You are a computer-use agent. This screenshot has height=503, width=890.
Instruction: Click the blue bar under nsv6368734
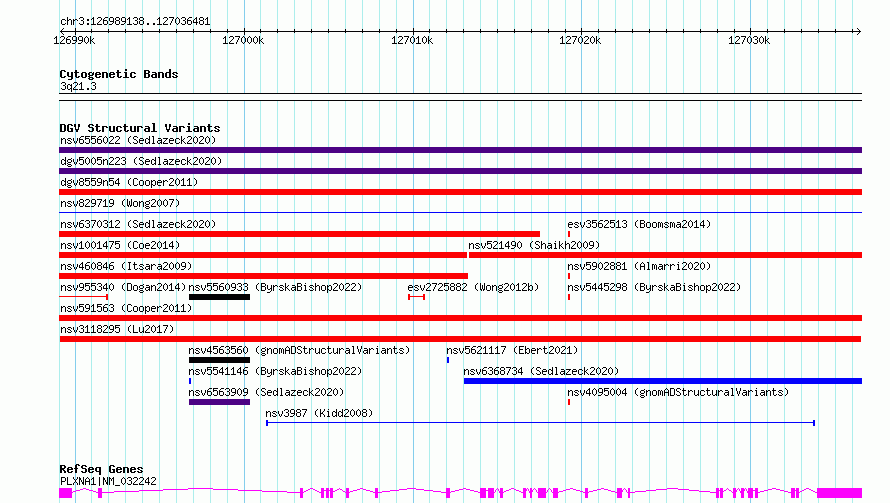pos(663,381)
